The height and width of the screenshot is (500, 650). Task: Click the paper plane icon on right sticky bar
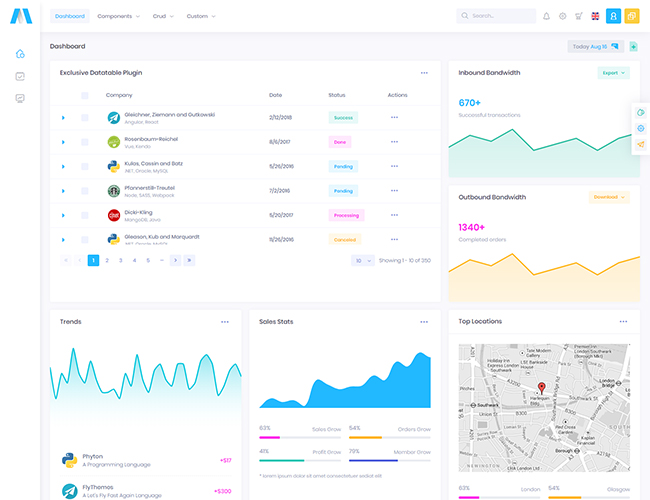coord(640,144)
